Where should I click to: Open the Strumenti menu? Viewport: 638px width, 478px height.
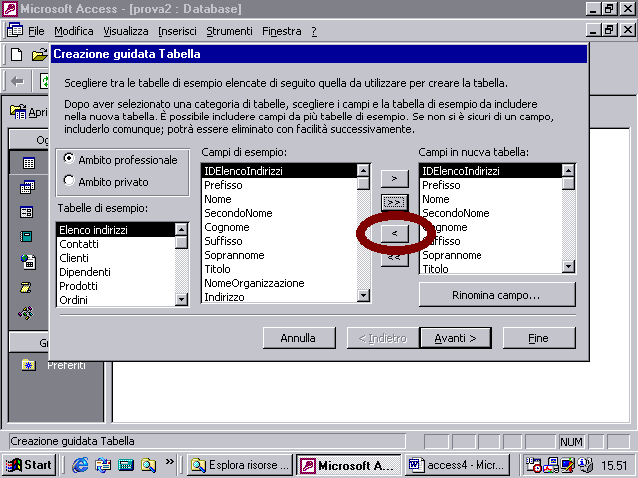[229, 31]
